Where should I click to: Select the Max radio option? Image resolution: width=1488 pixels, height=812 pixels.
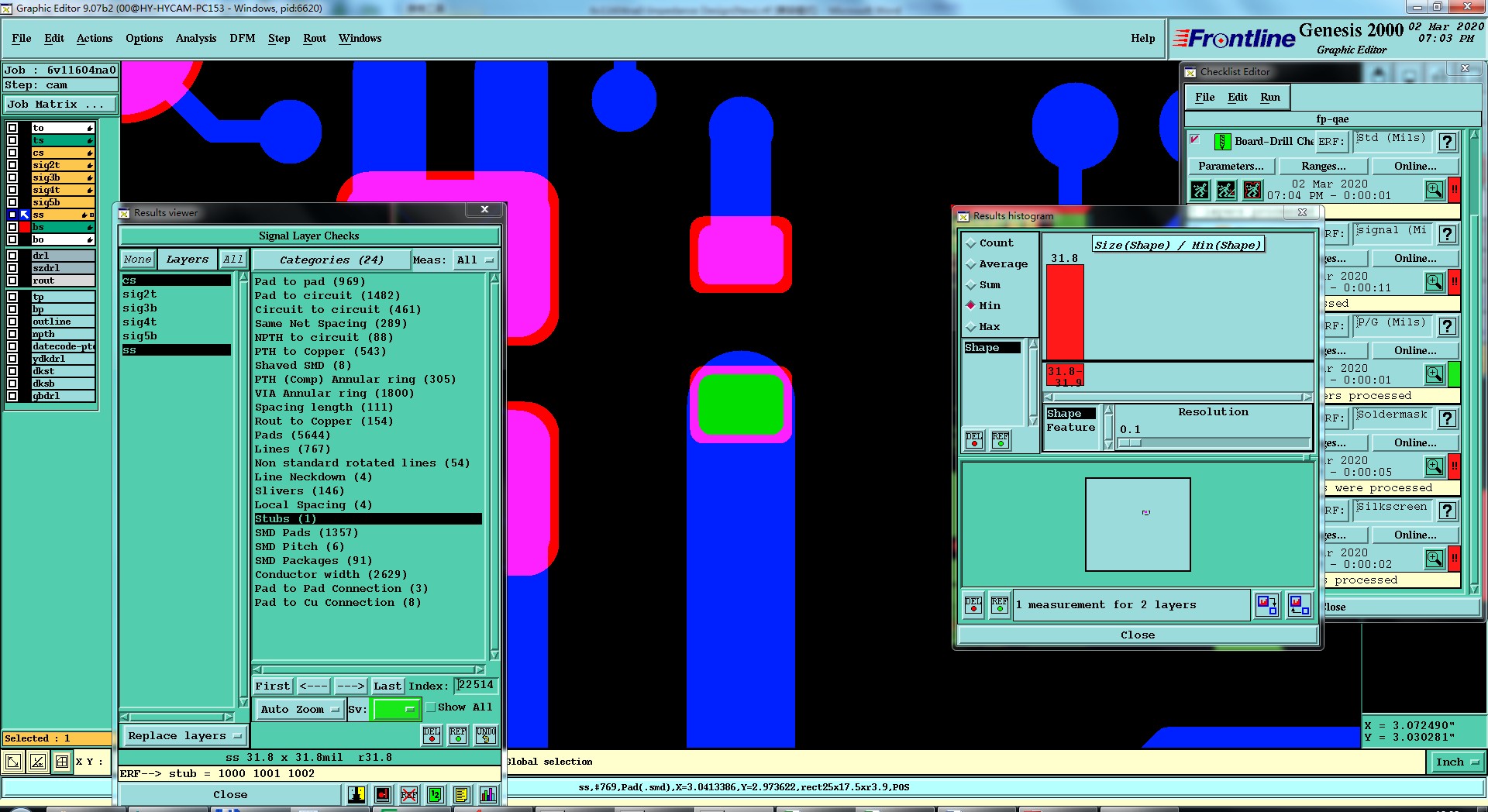pos(983,327)
